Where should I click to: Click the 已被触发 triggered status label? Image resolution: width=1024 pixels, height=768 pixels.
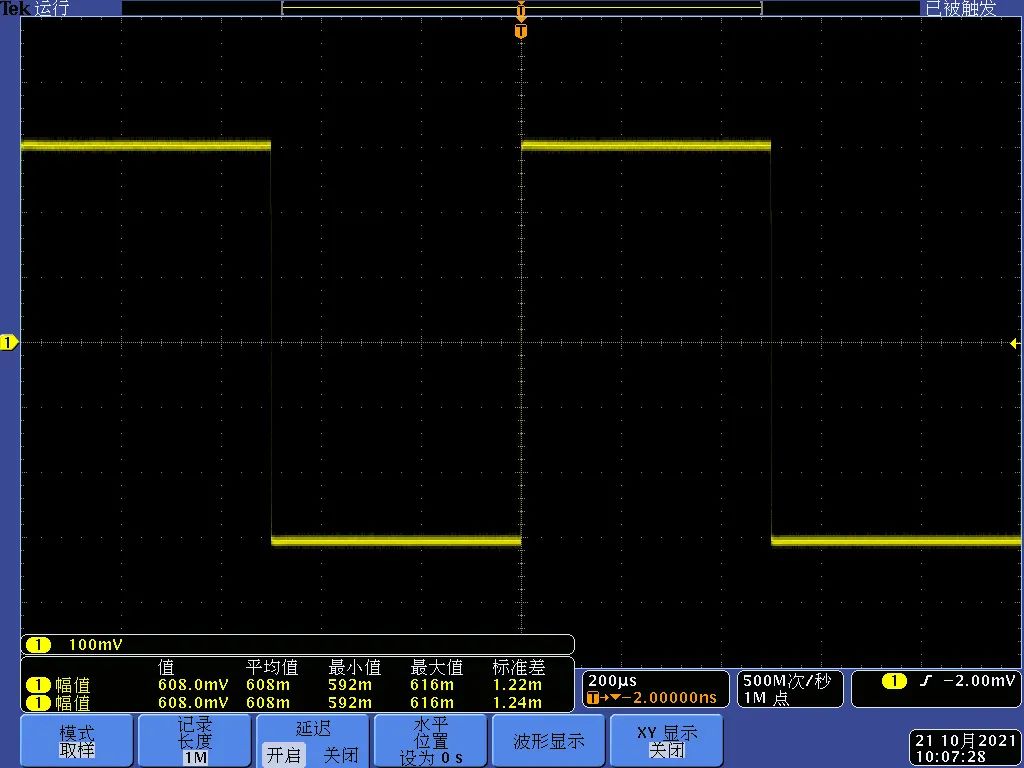click(960, 9)
